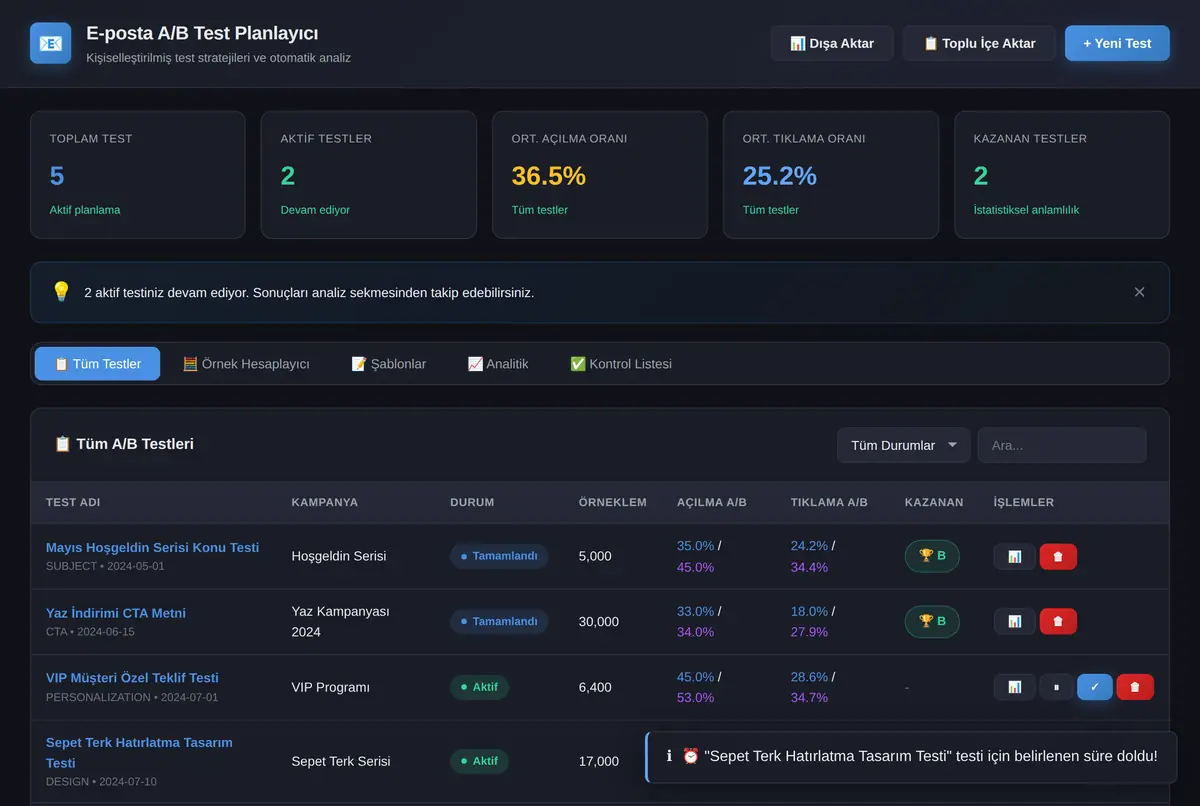Click the Aktif Testler stat card
Viewport: 1200px width, 806px height.
point(369,175)
